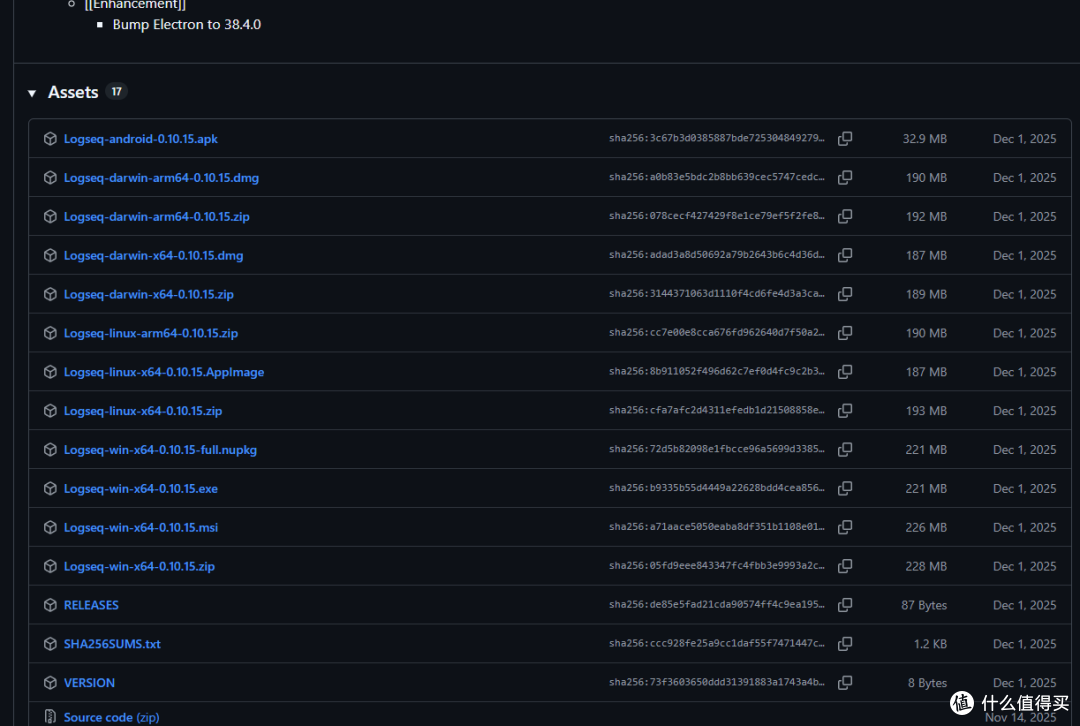Download Logseq-darwin-arm64-0.10.15.dmg
Screen dimensions: 1080x726
(x=161, y=178)
